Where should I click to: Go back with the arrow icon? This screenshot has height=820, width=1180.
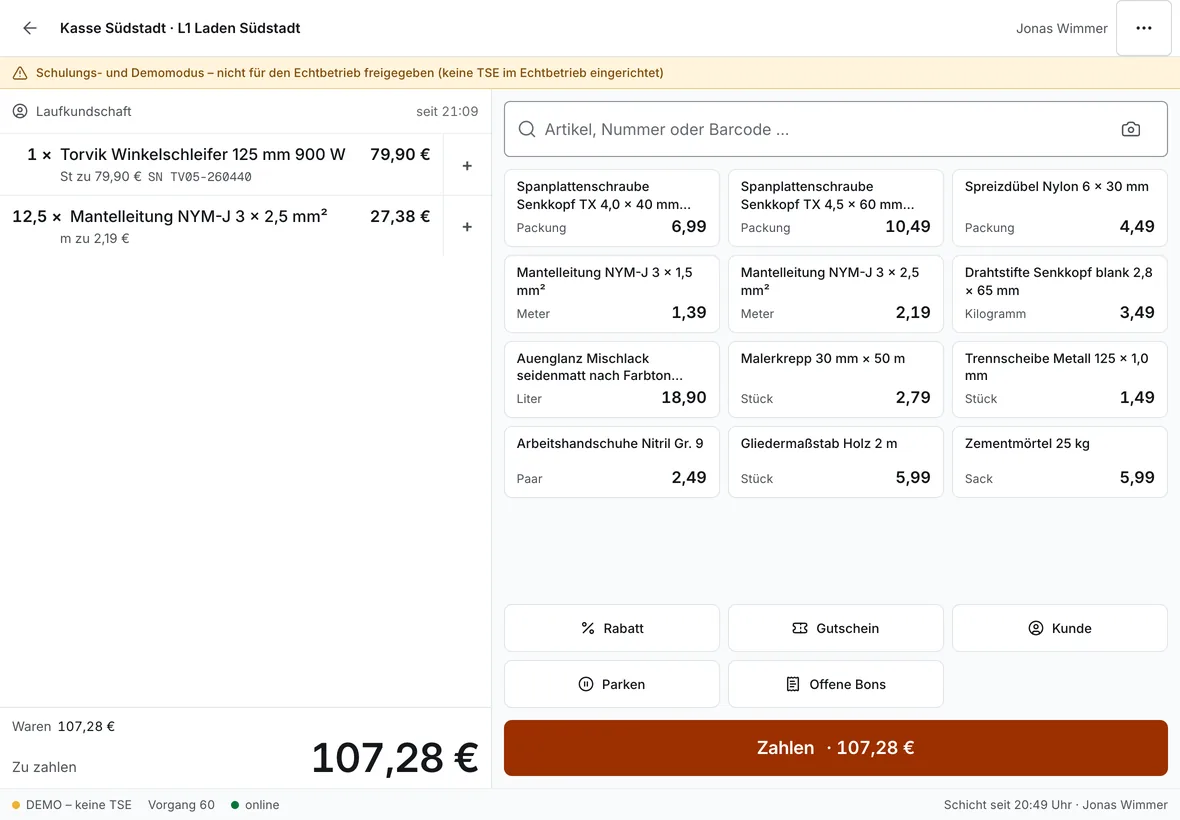tap(29, 28)
